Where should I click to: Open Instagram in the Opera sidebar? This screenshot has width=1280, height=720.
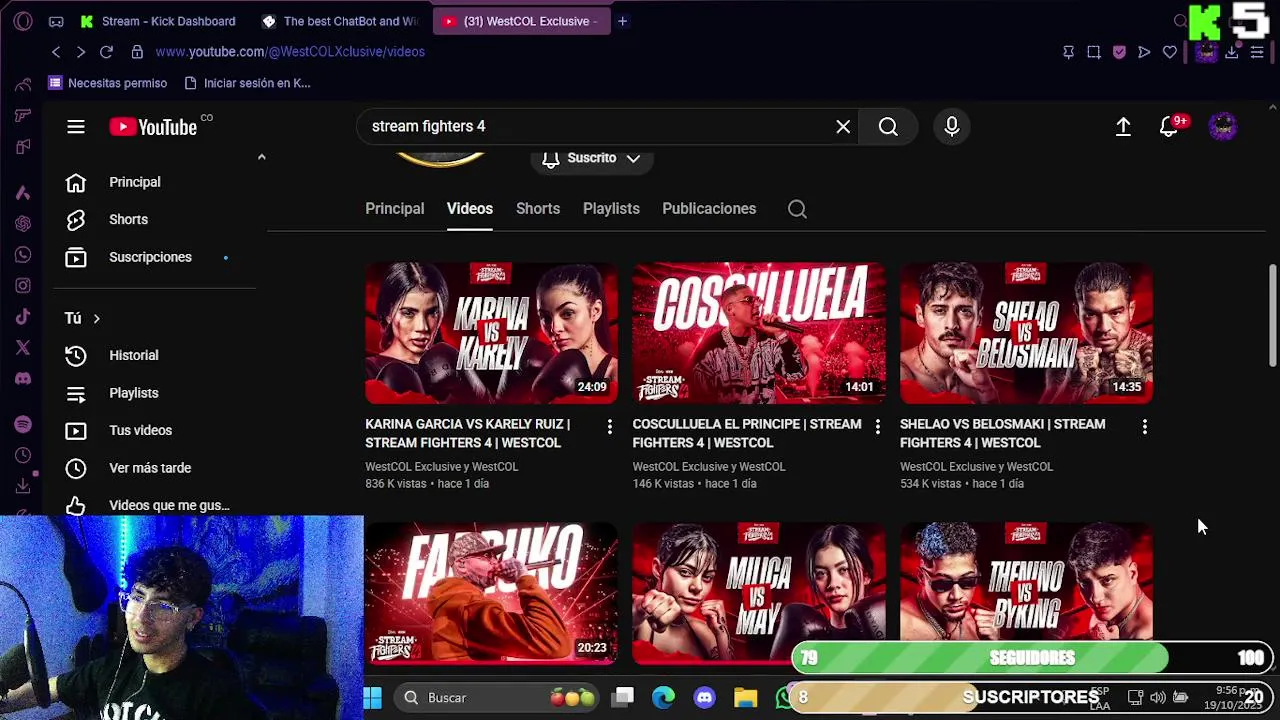pos(23,285)
